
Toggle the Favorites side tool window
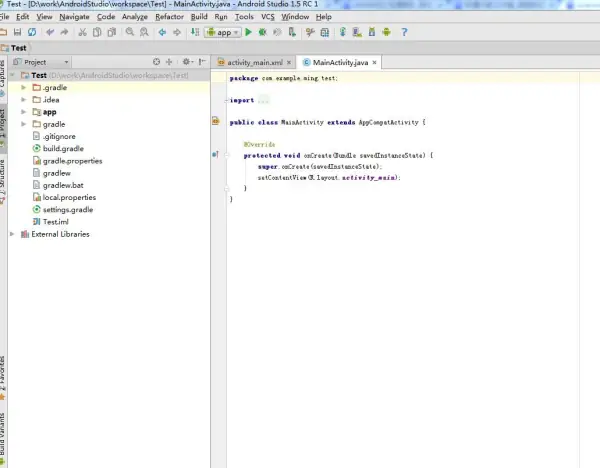click(x=3, y=378)
